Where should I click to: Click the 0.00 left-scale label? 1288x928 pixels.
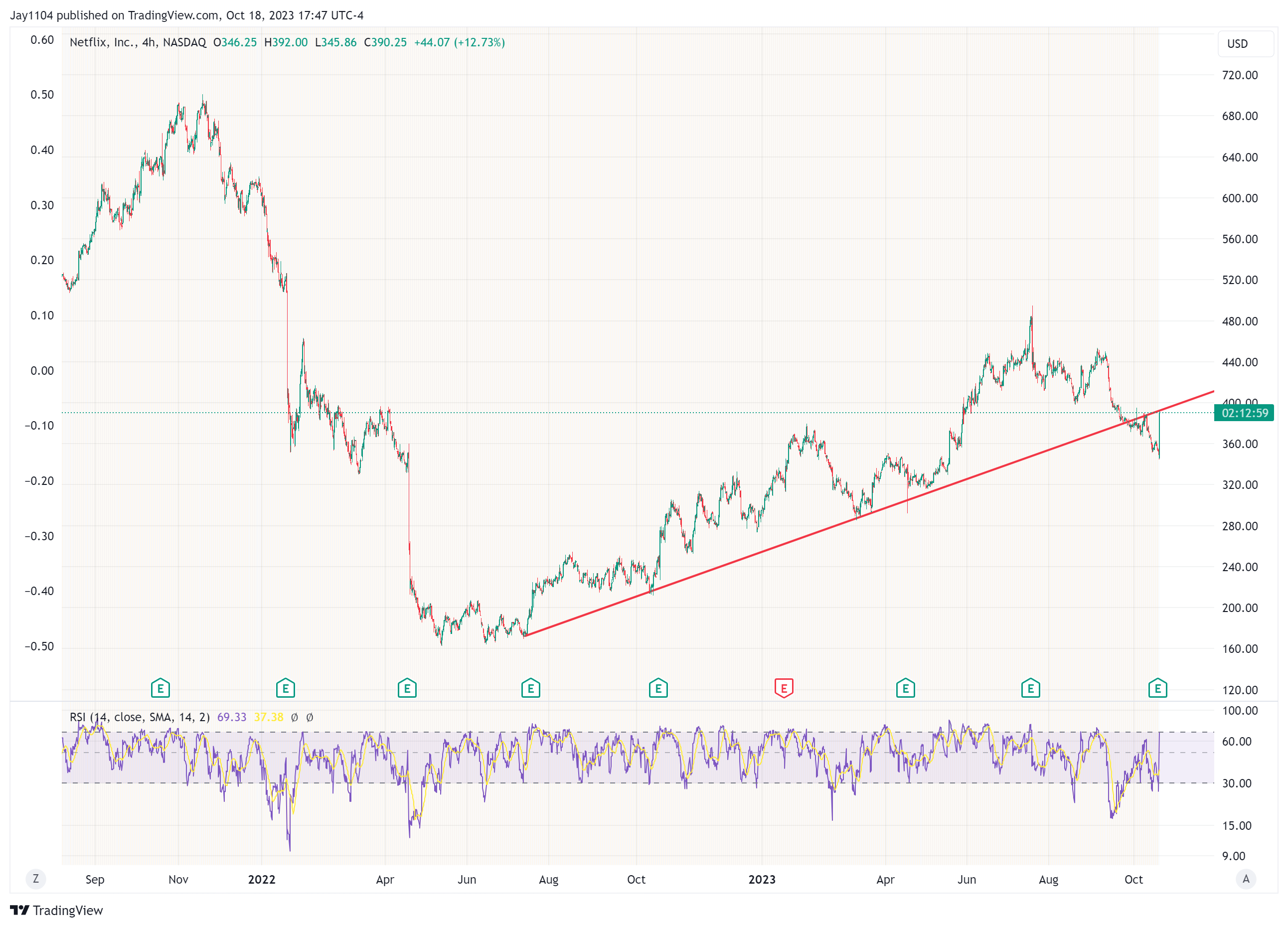point(42,370)
